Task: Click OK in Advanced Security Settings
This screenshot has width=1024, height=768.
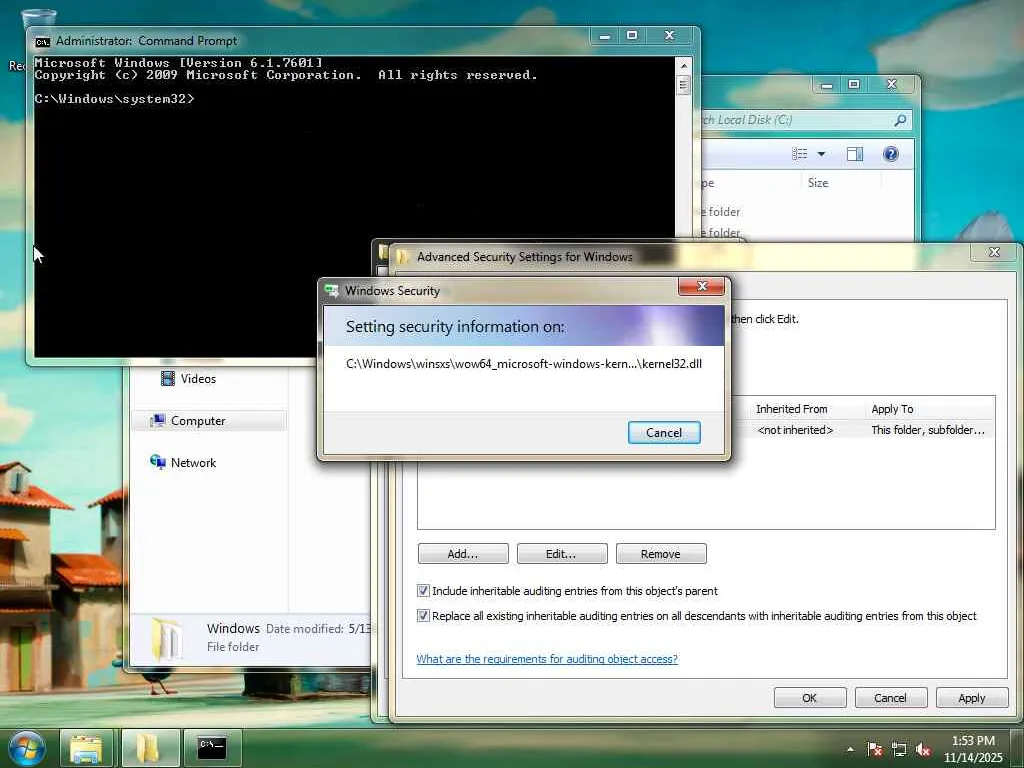Action: point(809,697)
